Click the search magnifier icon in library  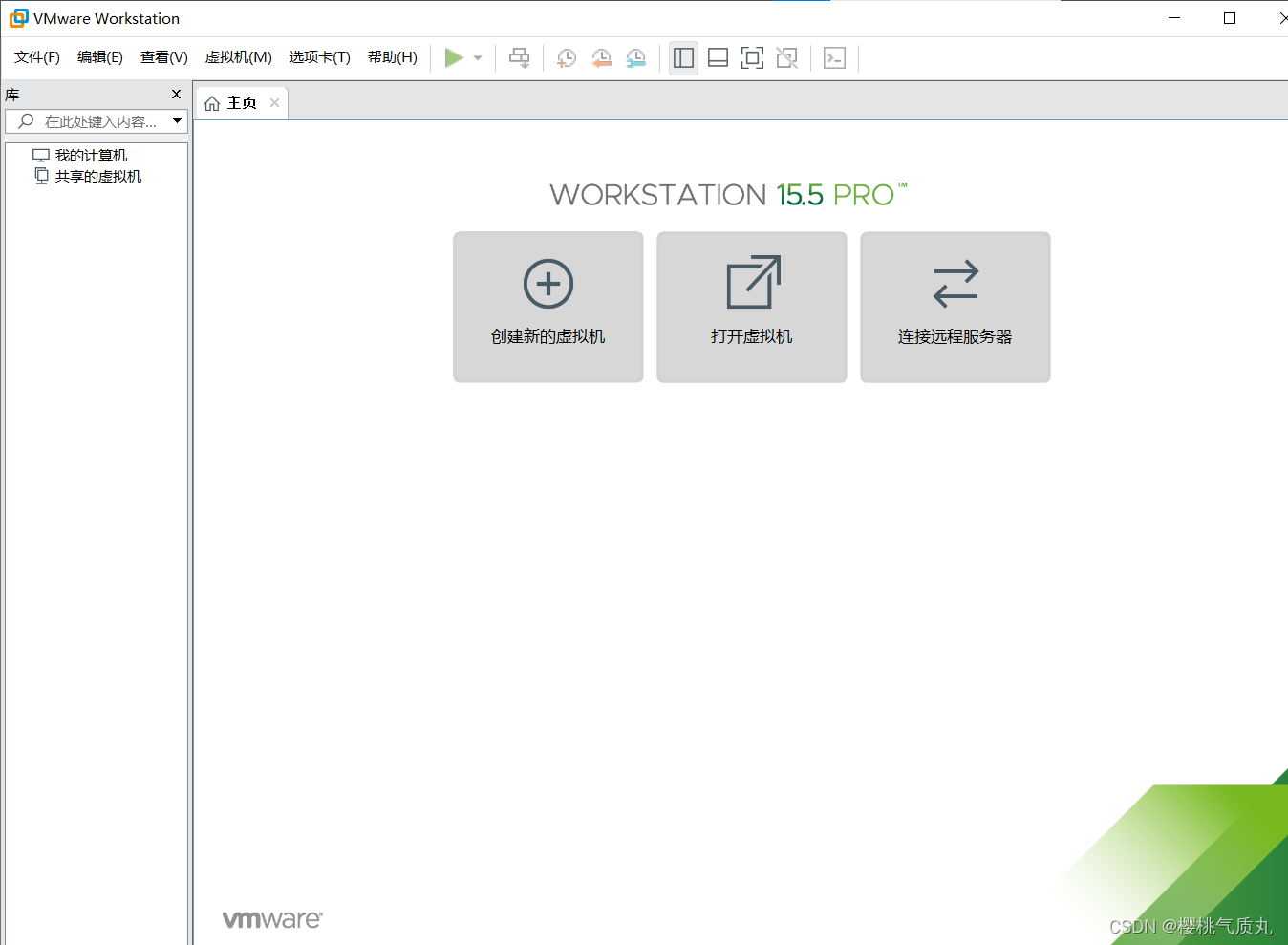[x=26, y=121]
